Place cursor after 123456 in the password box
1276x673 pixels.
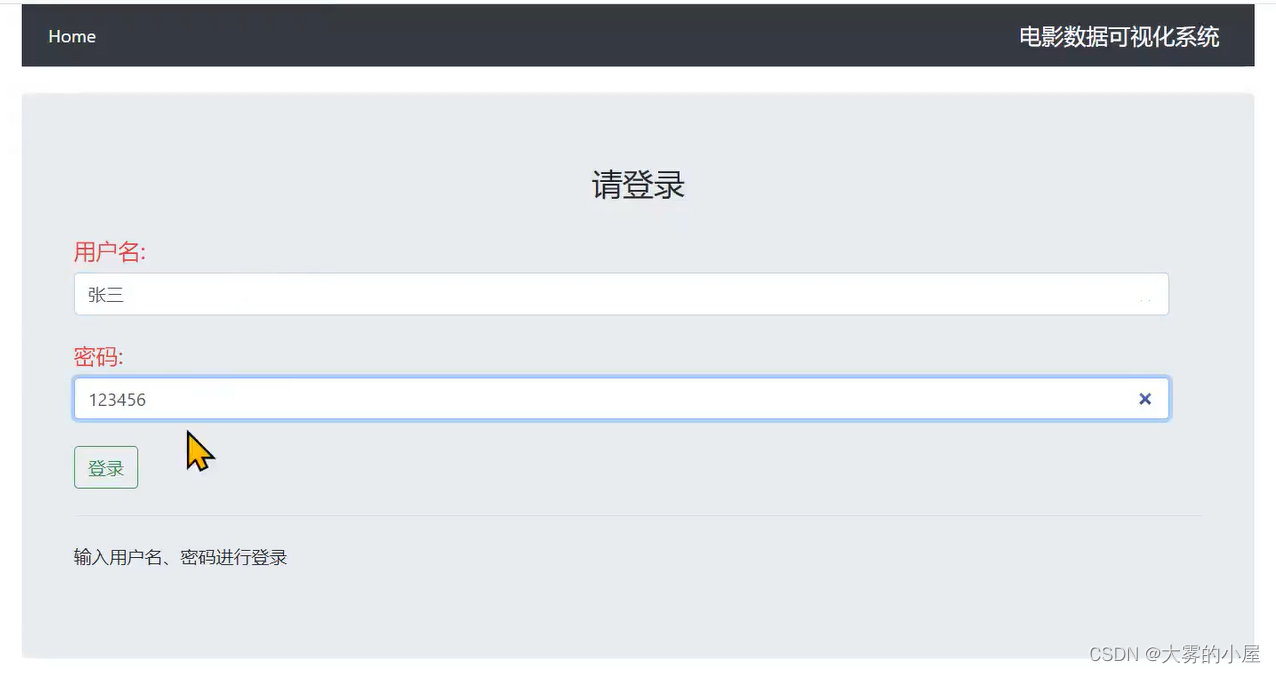click(x=150, y=399)
